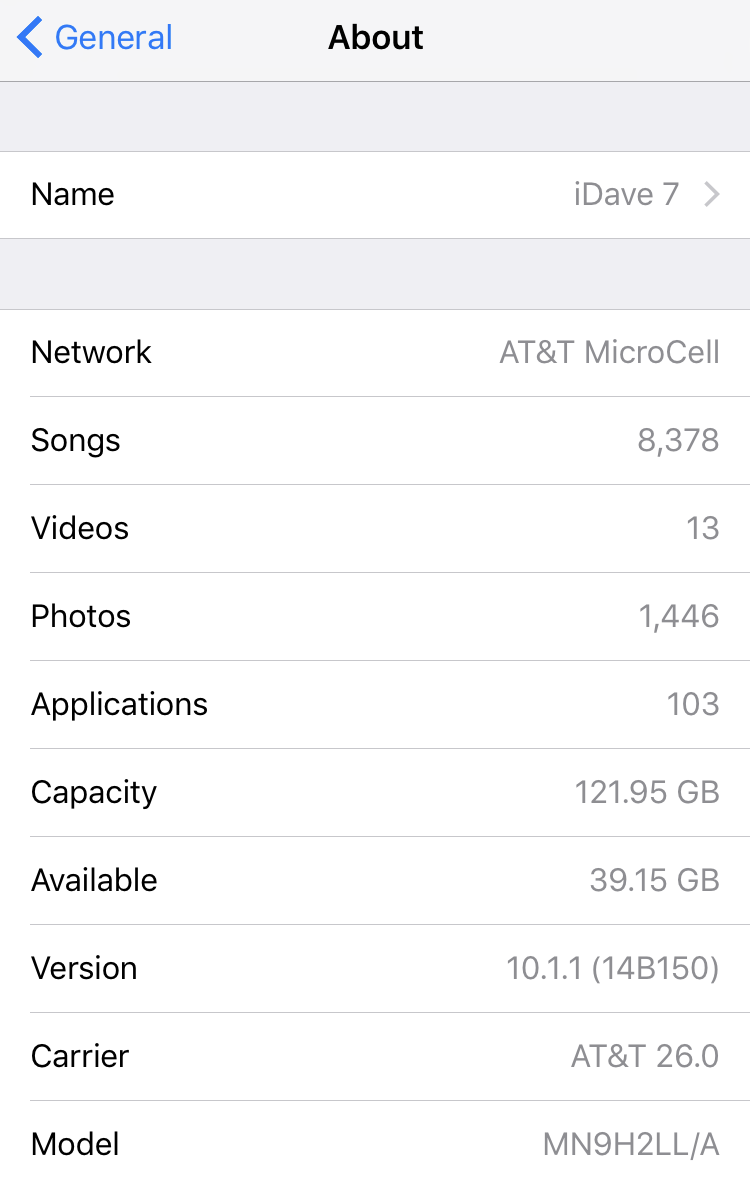The width and height of the screenshot is (750, 1177).
Task: Tap the Name row label
Action: pyautogui.click(x=73, y=194)
